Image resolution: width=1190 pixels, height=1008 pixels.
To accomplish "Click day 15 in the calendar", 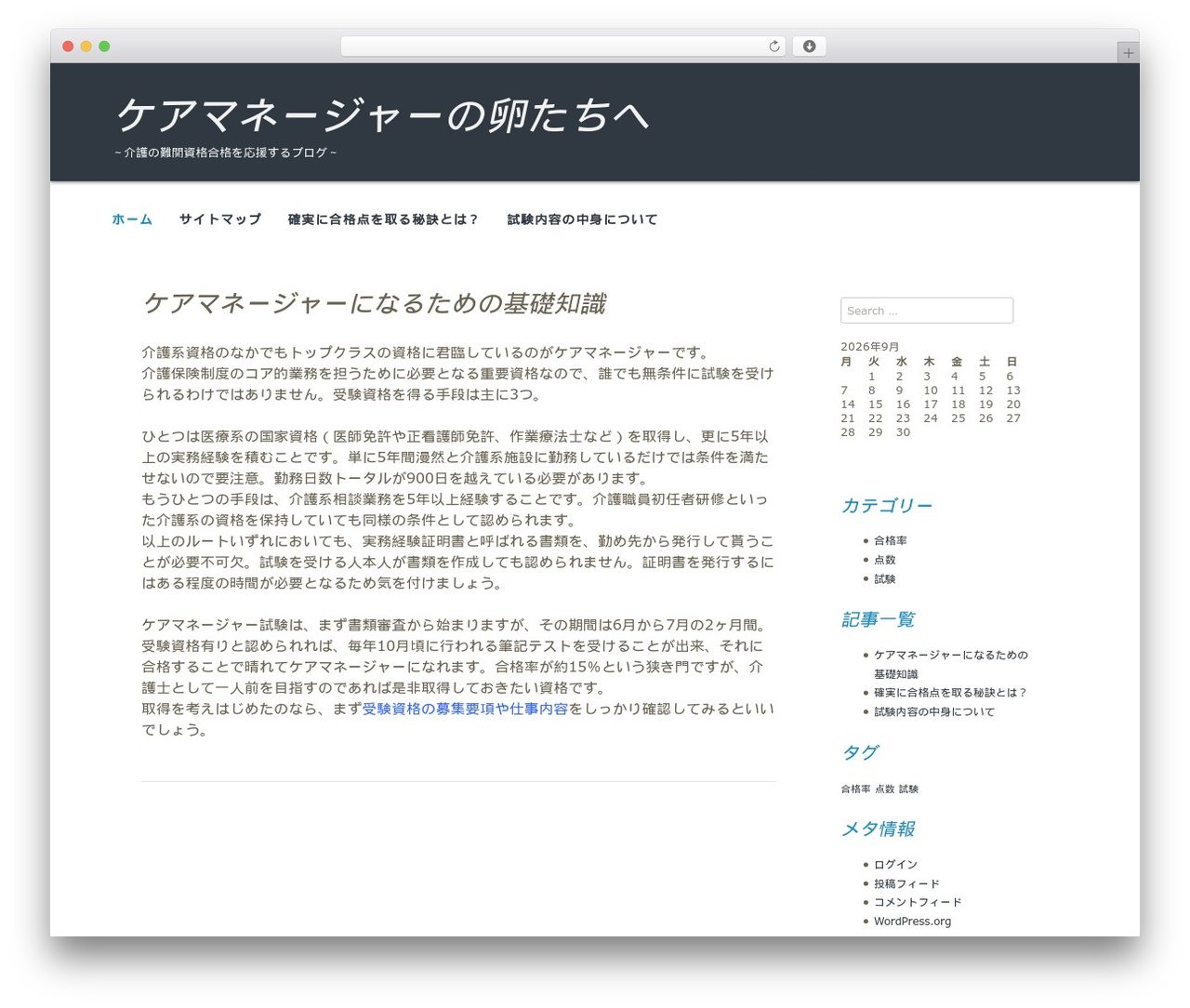I will [x=876, y=405].
